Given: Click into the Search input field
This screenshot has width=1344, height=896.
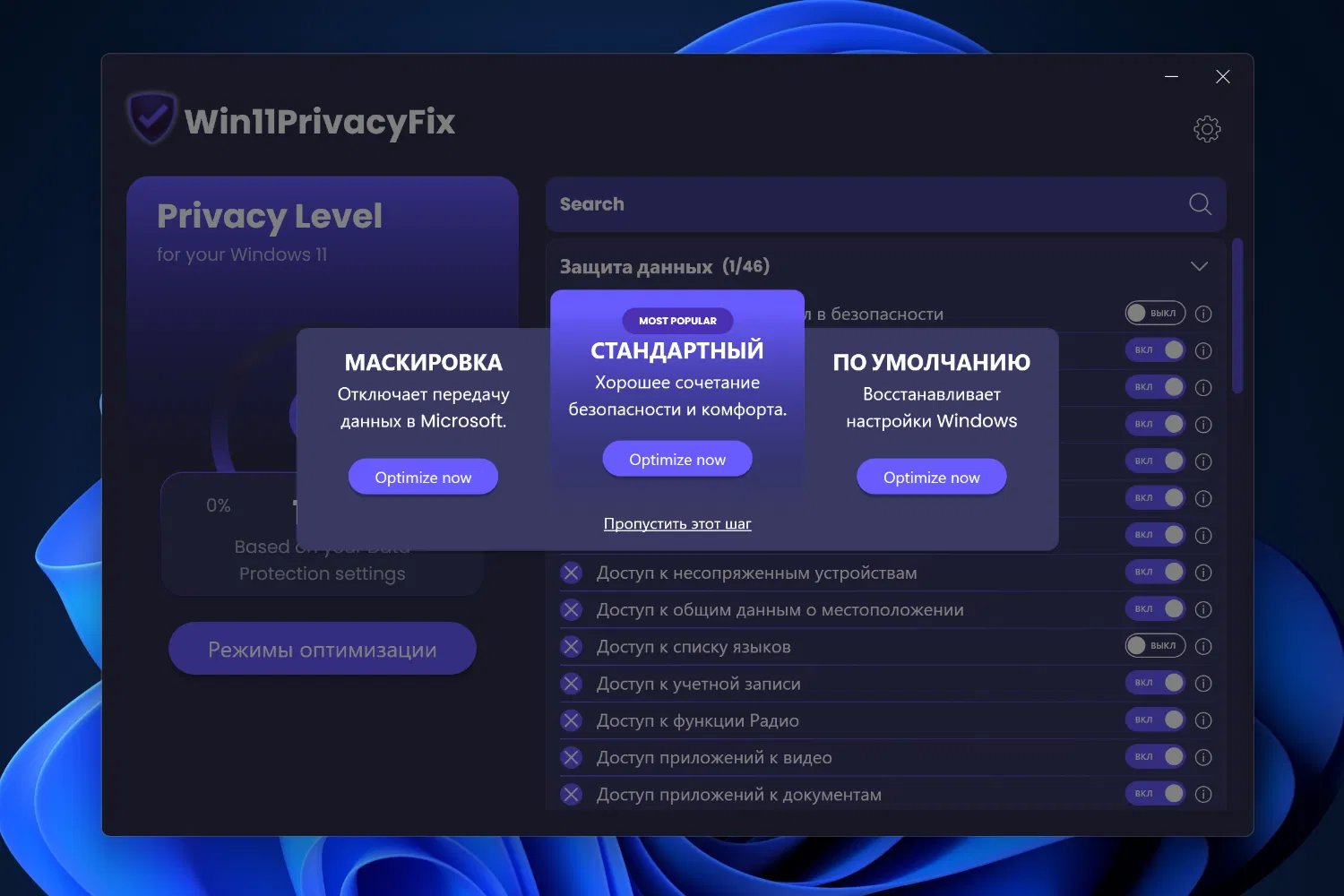Looking at the screenshot, I should point(885,204).
